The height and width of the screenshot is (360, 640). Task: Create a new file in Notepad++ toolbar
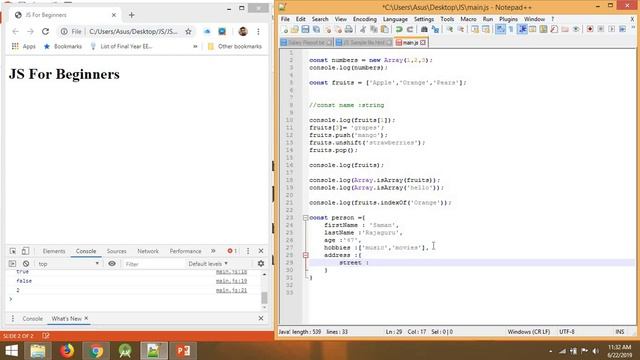point(284,29)
